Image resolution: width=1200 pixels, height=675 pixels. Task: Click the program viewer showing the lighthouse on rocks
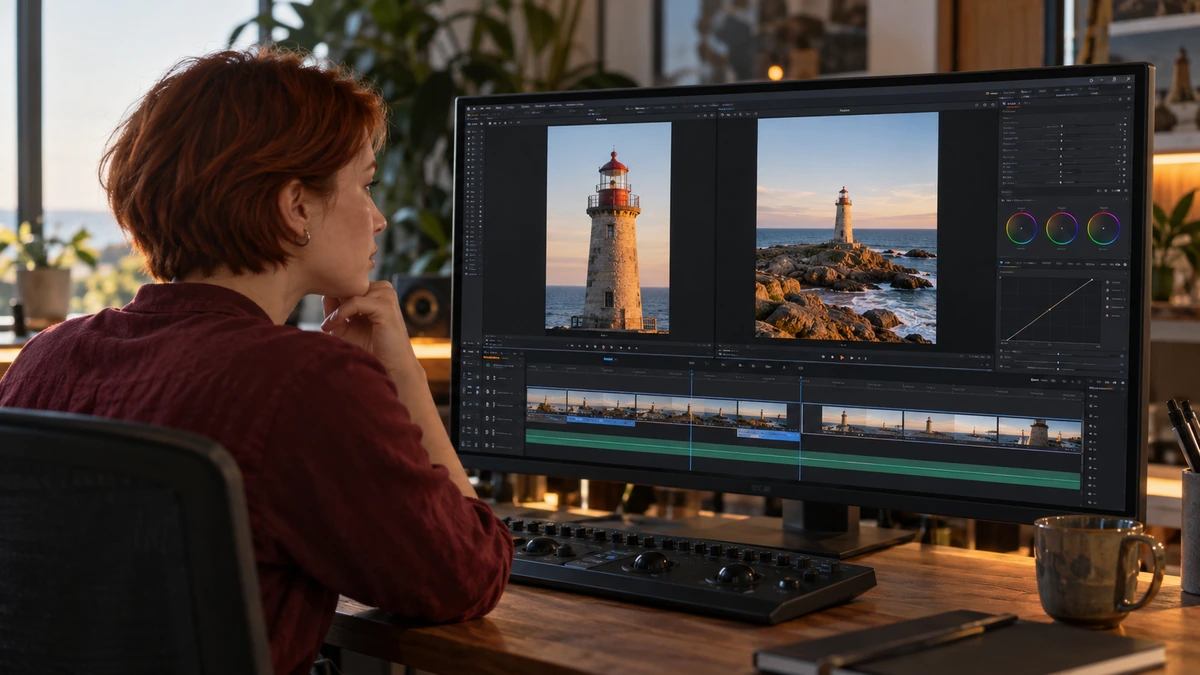847,228
